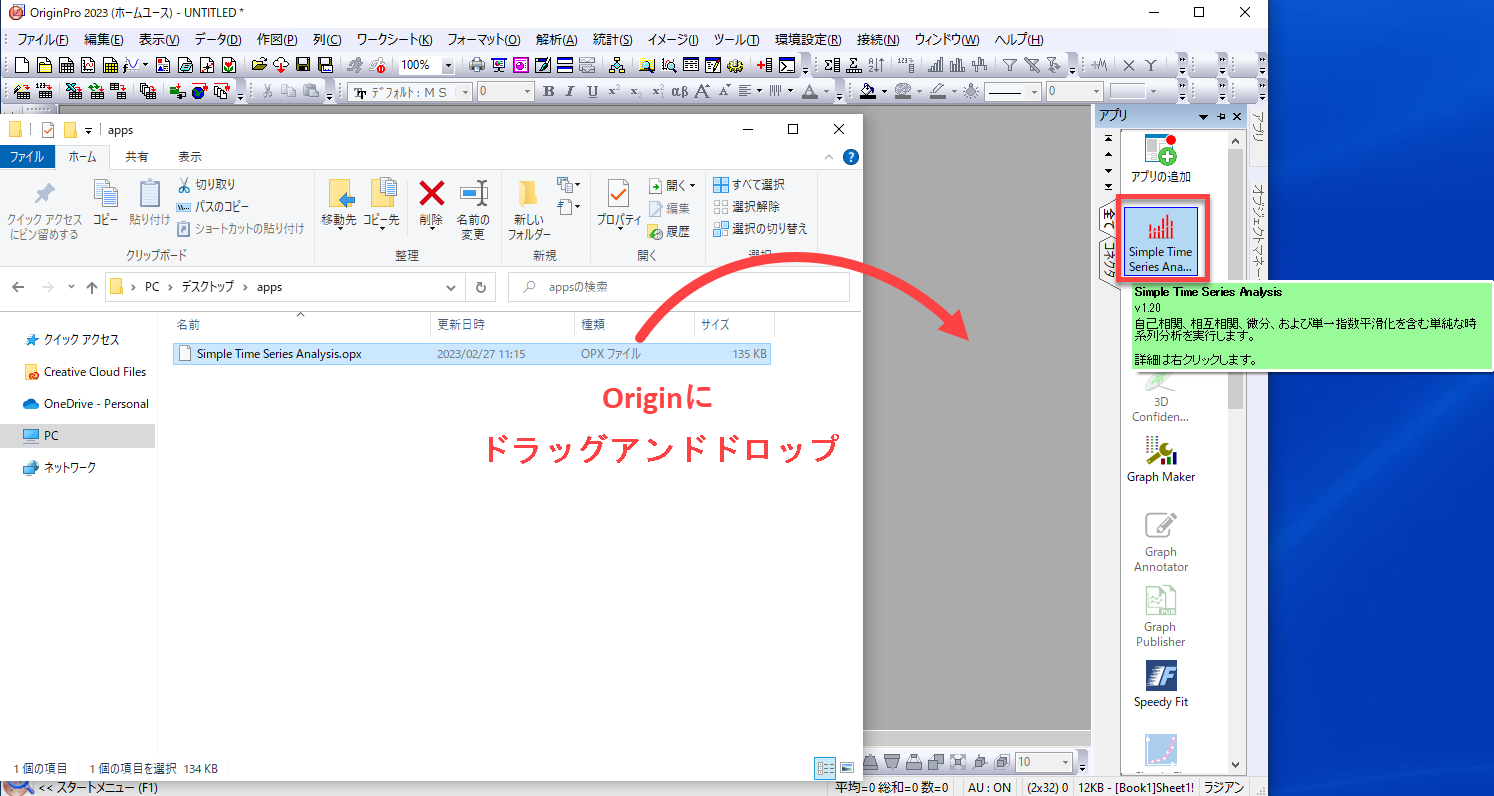Launch the Simple Time Series Analysis app
The width and height of the screenshot is (1494, 796).
1160,240
